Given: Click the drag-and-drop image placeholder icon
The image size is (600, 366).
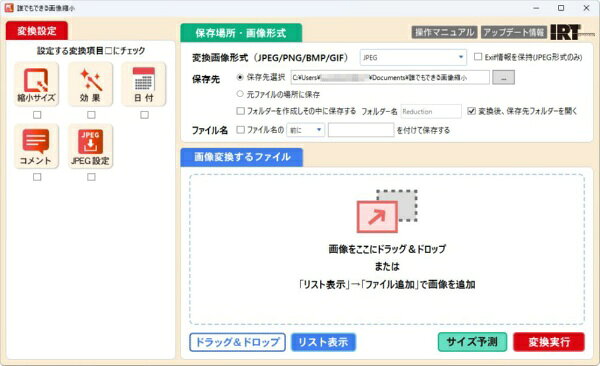Looking at the screenshot, I should click(387, 211).
